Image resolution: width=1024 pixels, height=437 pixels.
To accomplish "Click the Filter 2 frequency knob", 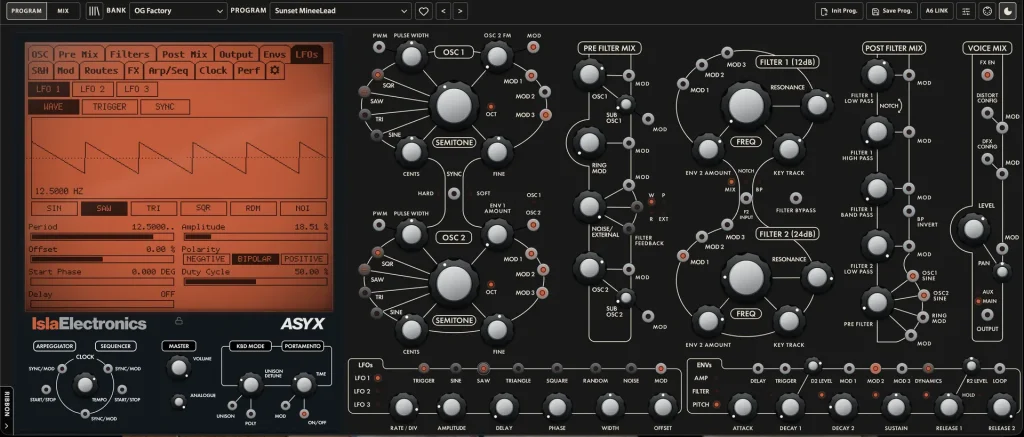I will (746, 278).
